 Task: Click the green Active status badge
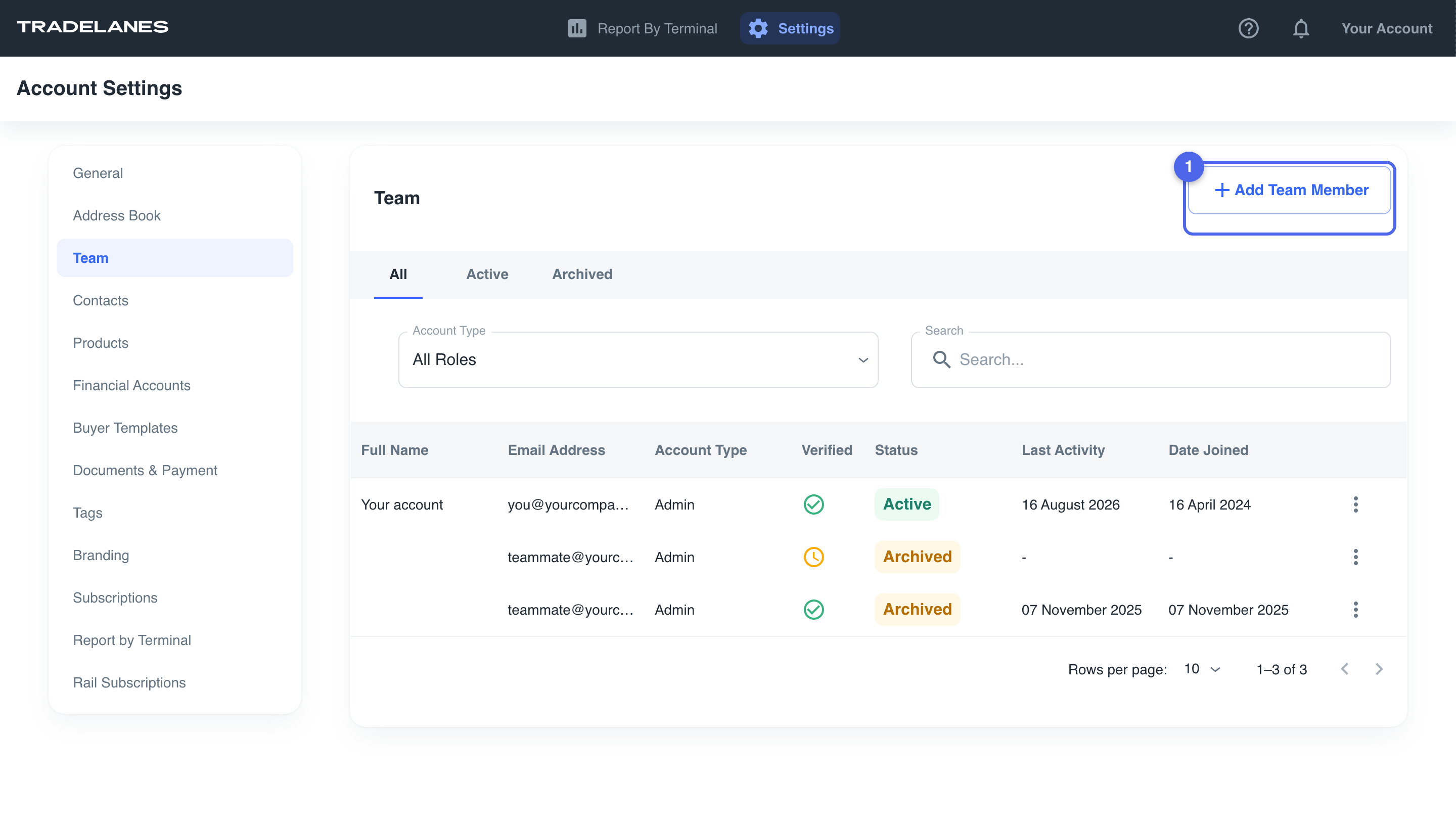[906, 504]
